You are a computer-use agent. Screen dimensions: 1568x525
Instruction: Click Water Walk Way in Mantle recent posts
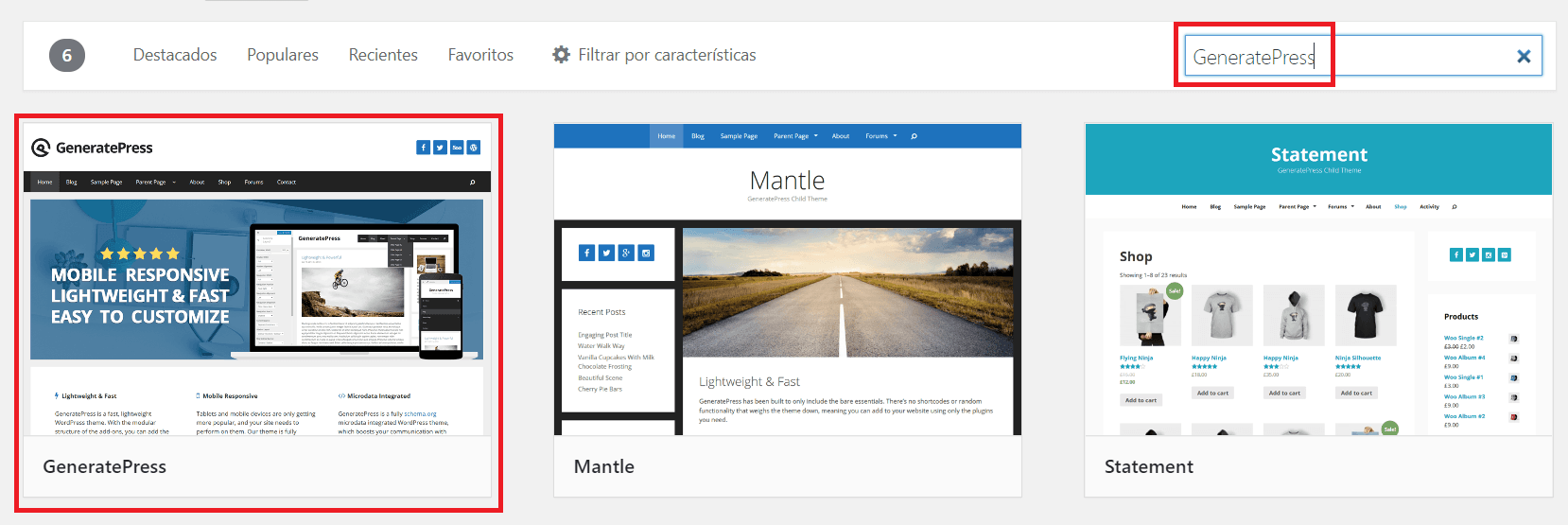coord(601,346)
